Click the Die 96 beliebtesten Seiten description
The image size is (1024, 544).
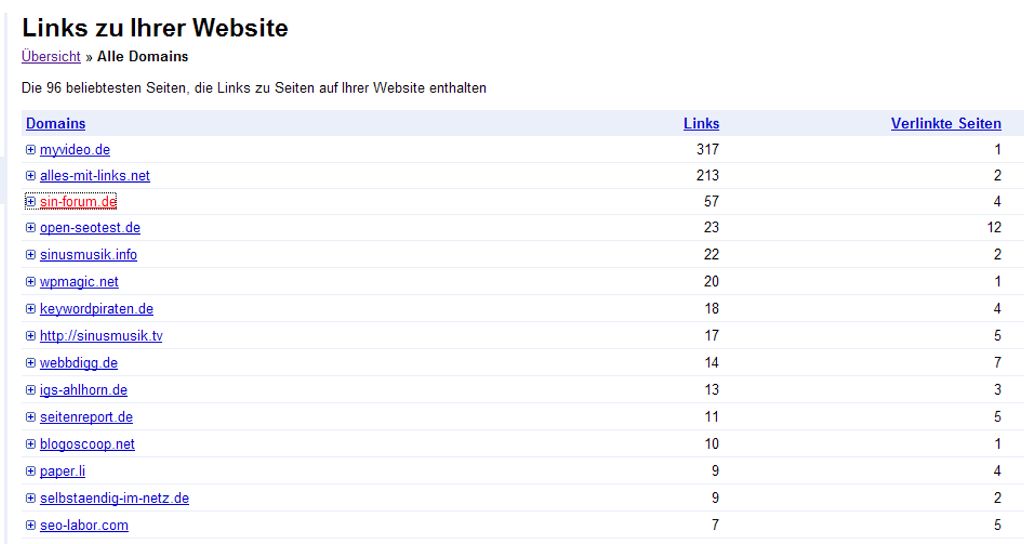tap(254, 88)
